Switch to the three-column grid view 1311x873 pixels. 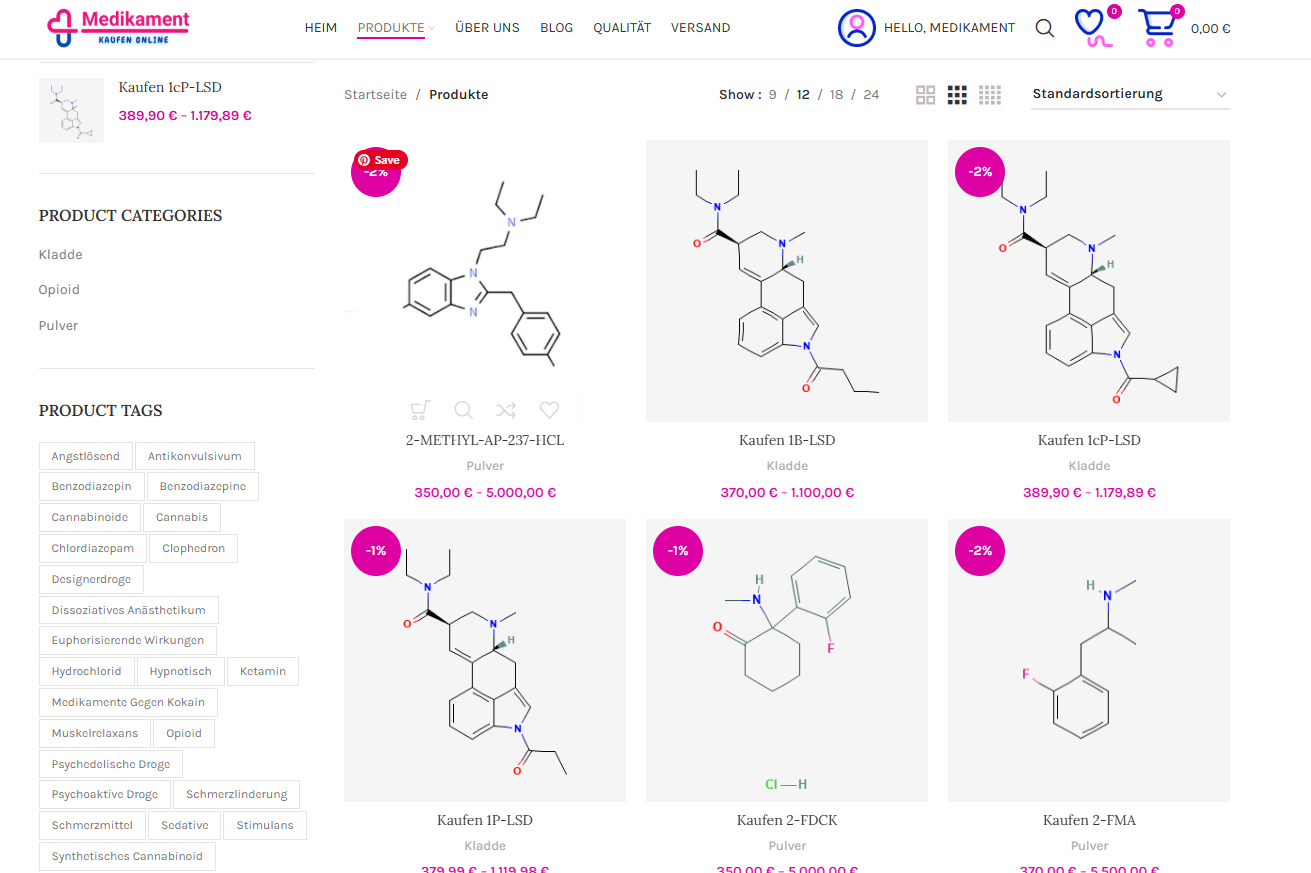(957, 95)
